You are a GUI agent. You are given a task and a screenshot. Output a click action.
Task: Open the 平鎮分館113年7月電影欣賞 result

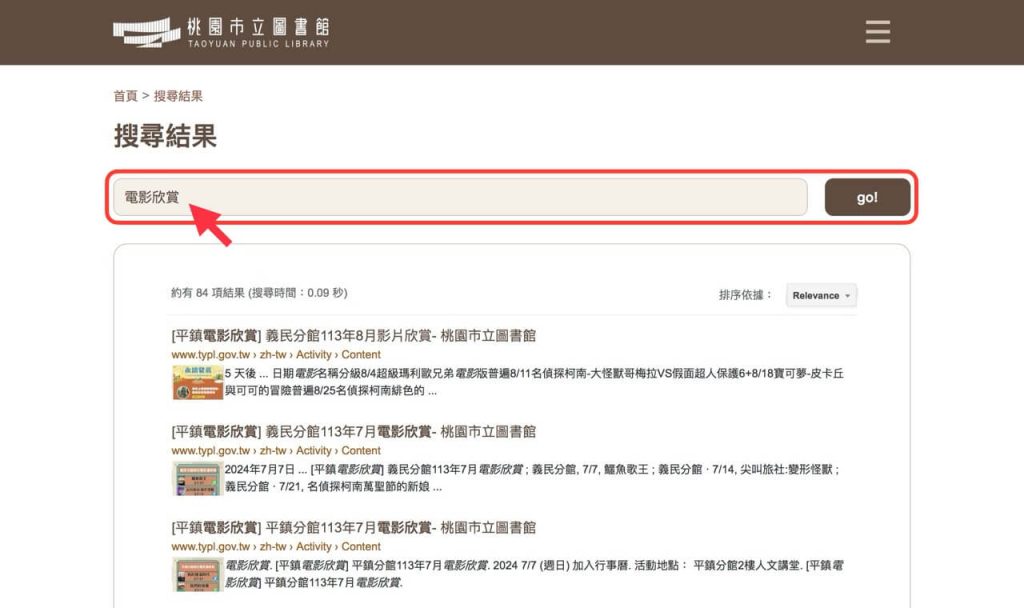pyautogui.click(x=353, y=528)
